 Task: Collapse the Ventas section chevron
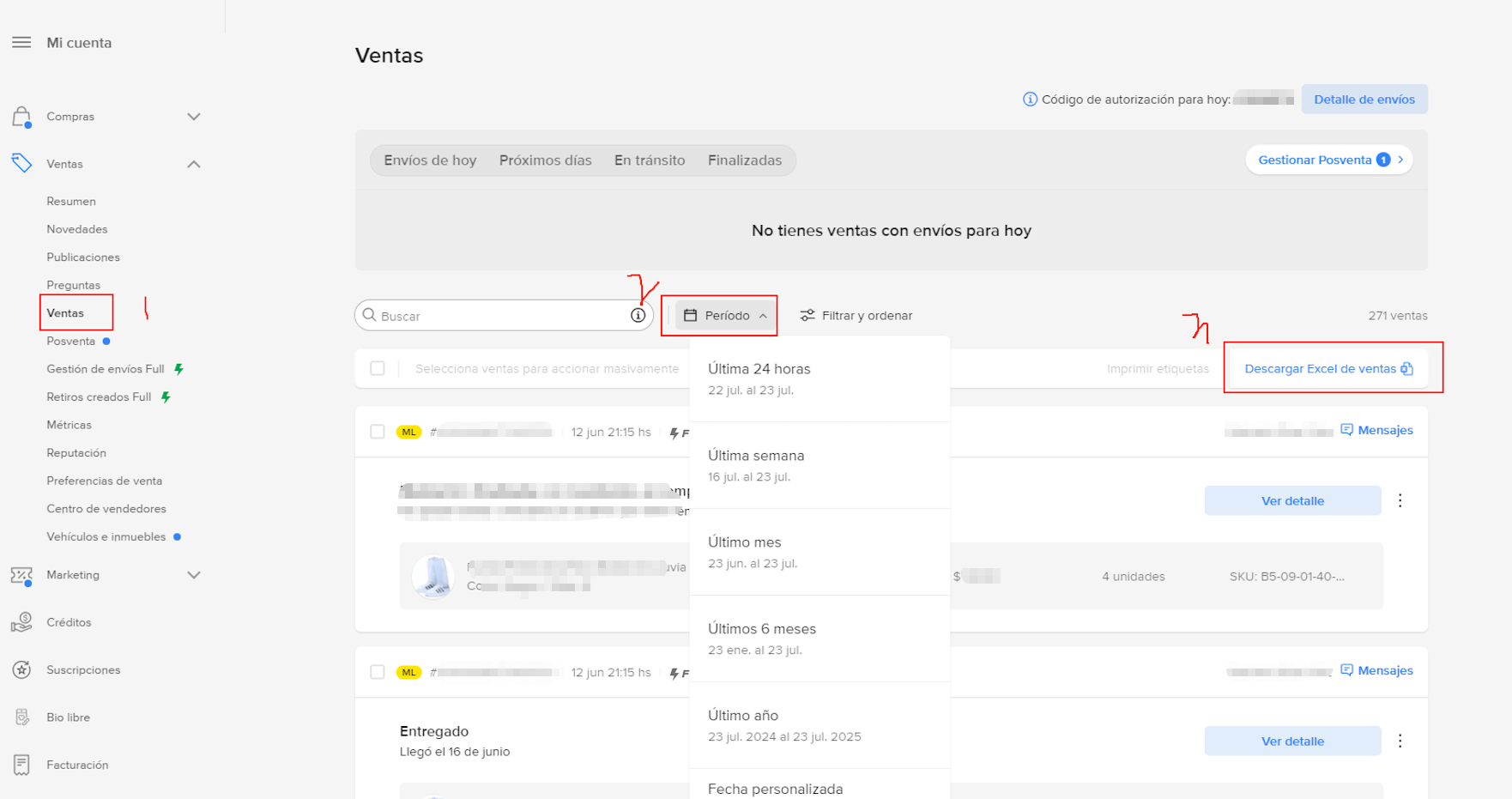(x=194, y=164)
